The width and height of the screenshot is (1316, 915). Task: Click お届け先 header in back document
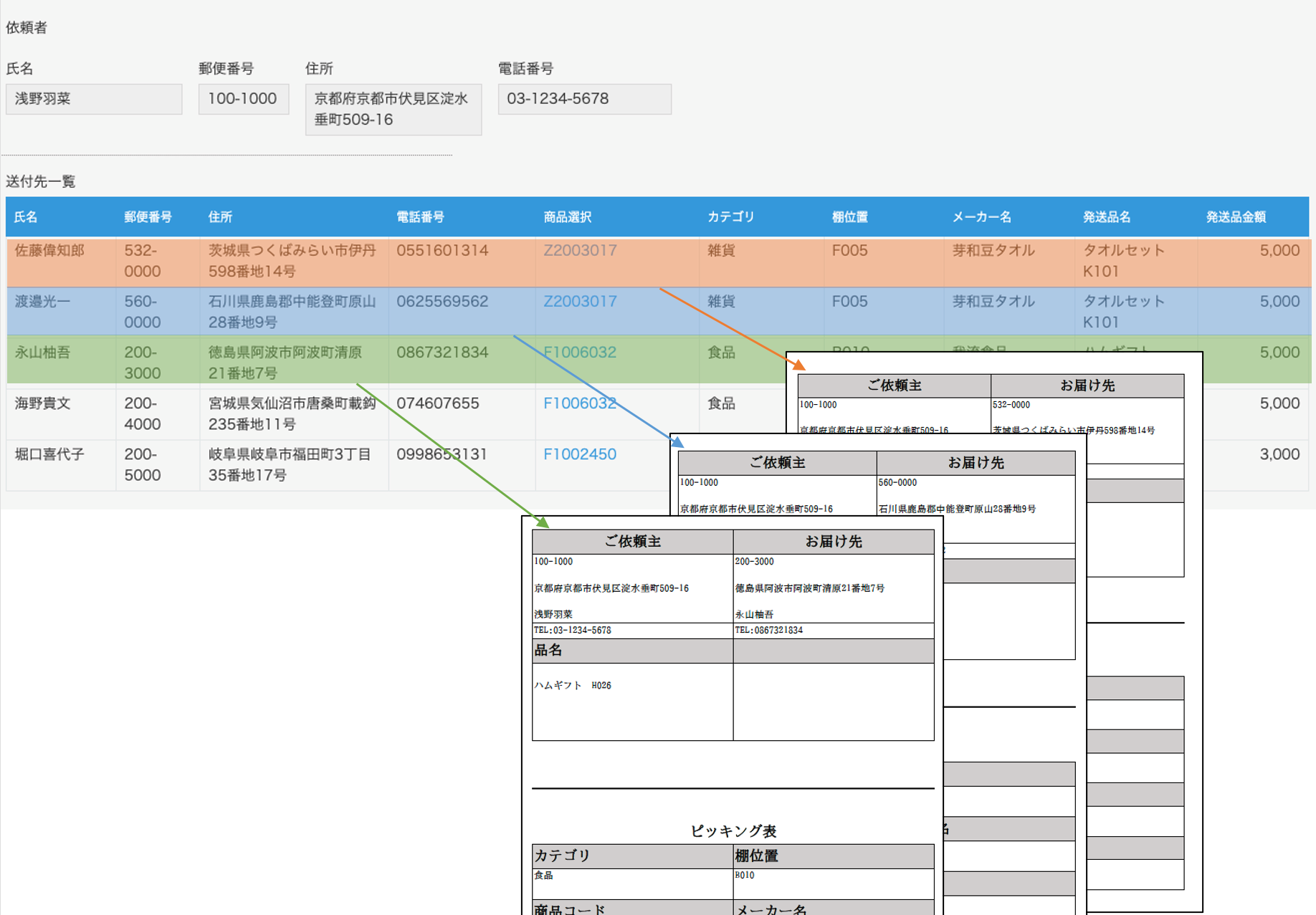[x=1087, y=385]
